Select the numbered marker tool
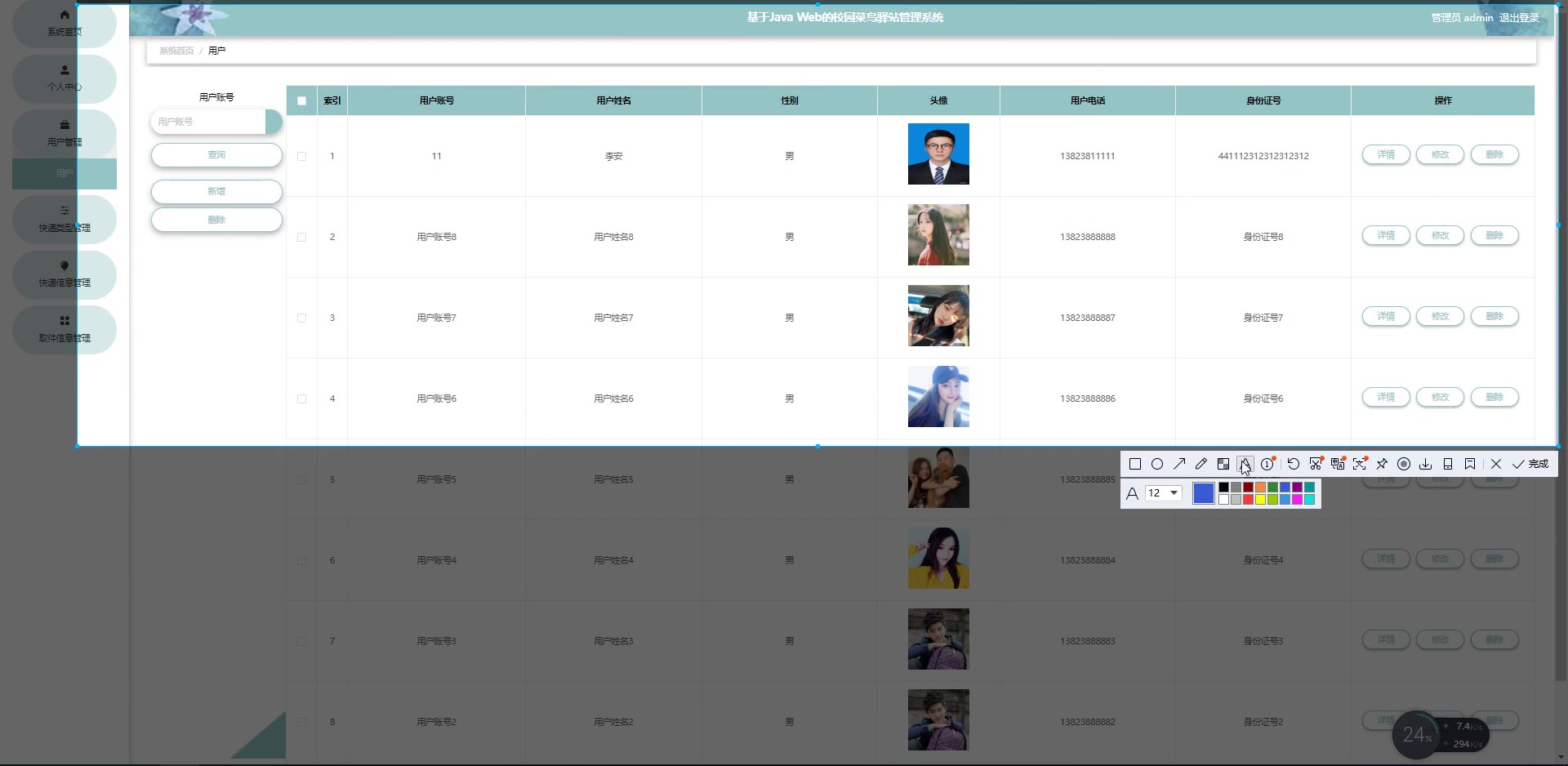This screenshot has width=1568, height=766. coord(1267,464)
